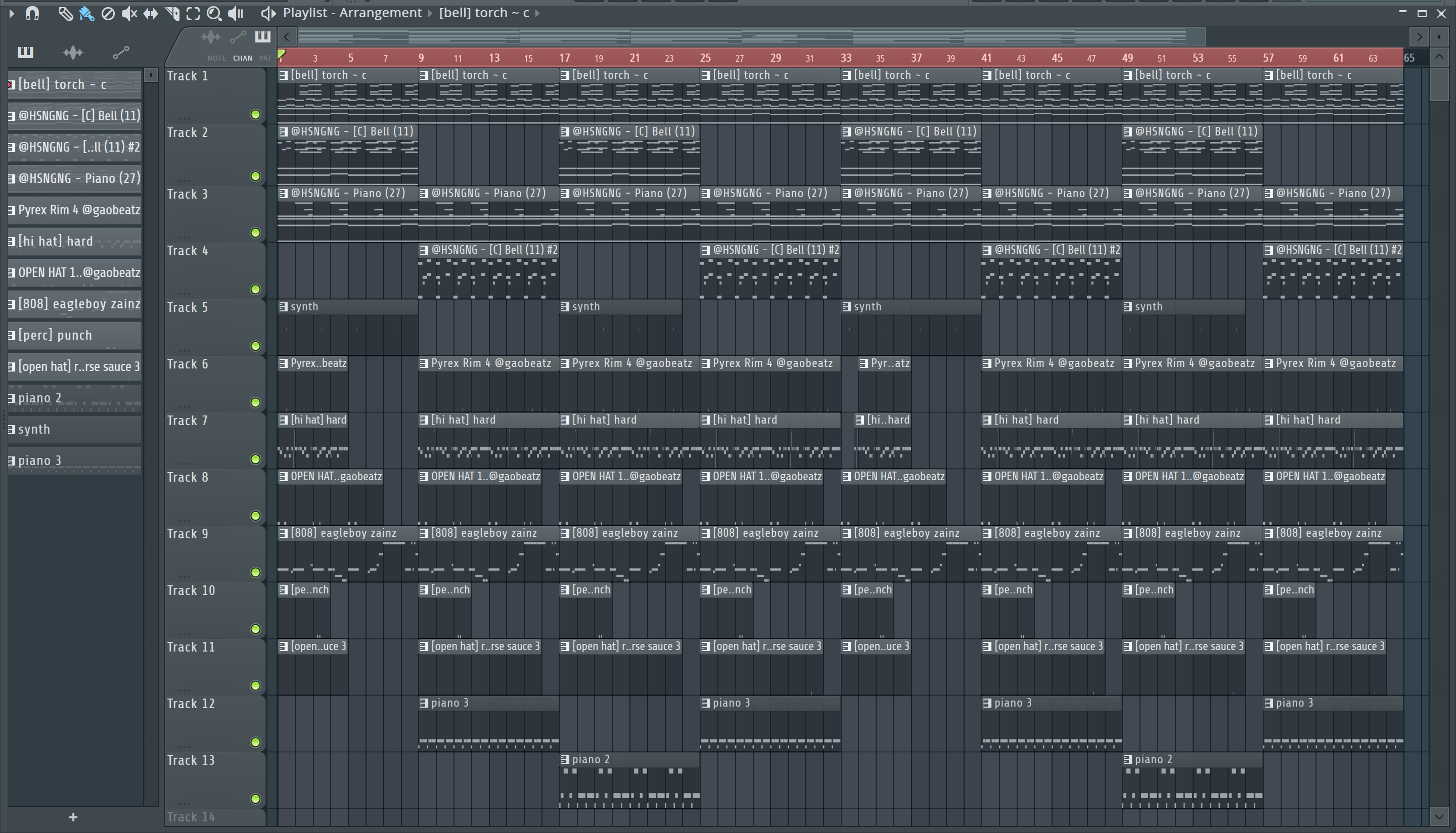The image size is (1456, 833).
Task: Open @HSNGNG - [C] Bell (11) #2 clip menu bar 41
Action: point(987,250)
